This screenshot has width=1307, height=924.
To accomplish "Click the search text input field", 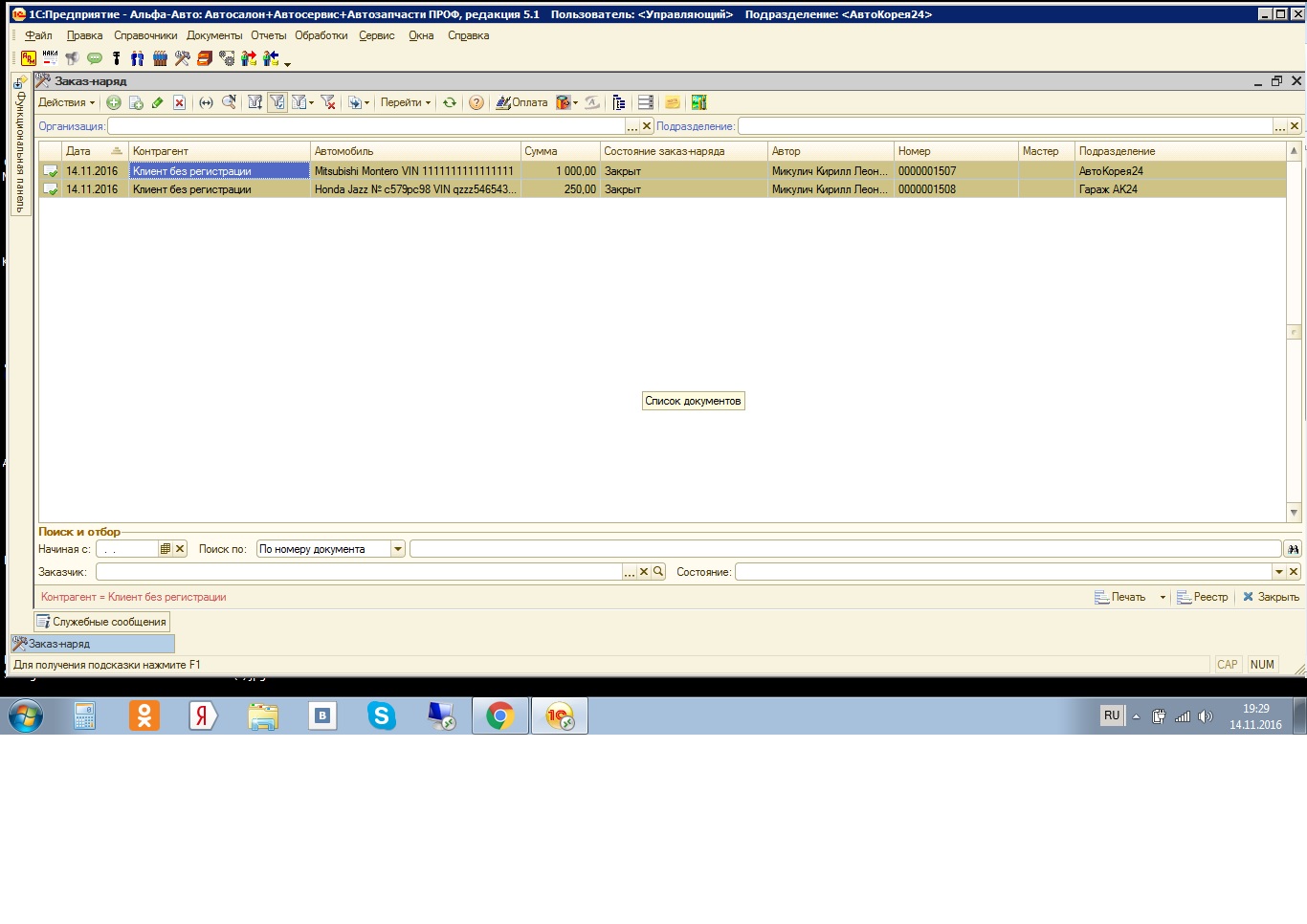I will pos(845,549).
